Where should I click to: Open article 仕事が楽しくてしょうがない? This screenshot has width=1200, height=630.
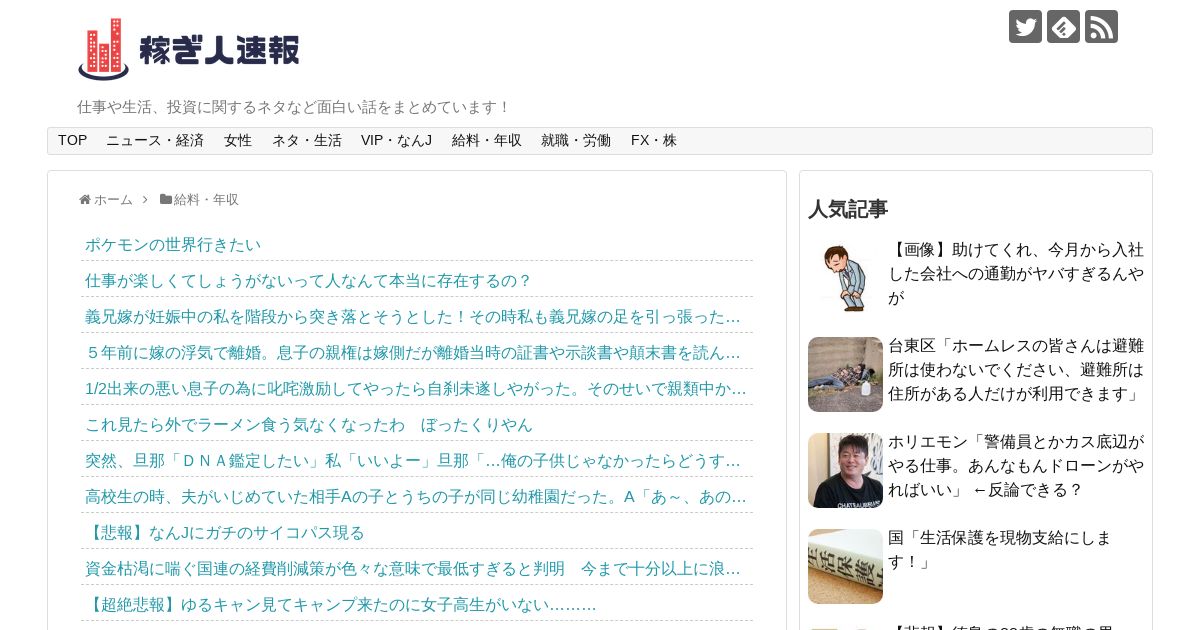pyautogui.click(x=309, y=281)
